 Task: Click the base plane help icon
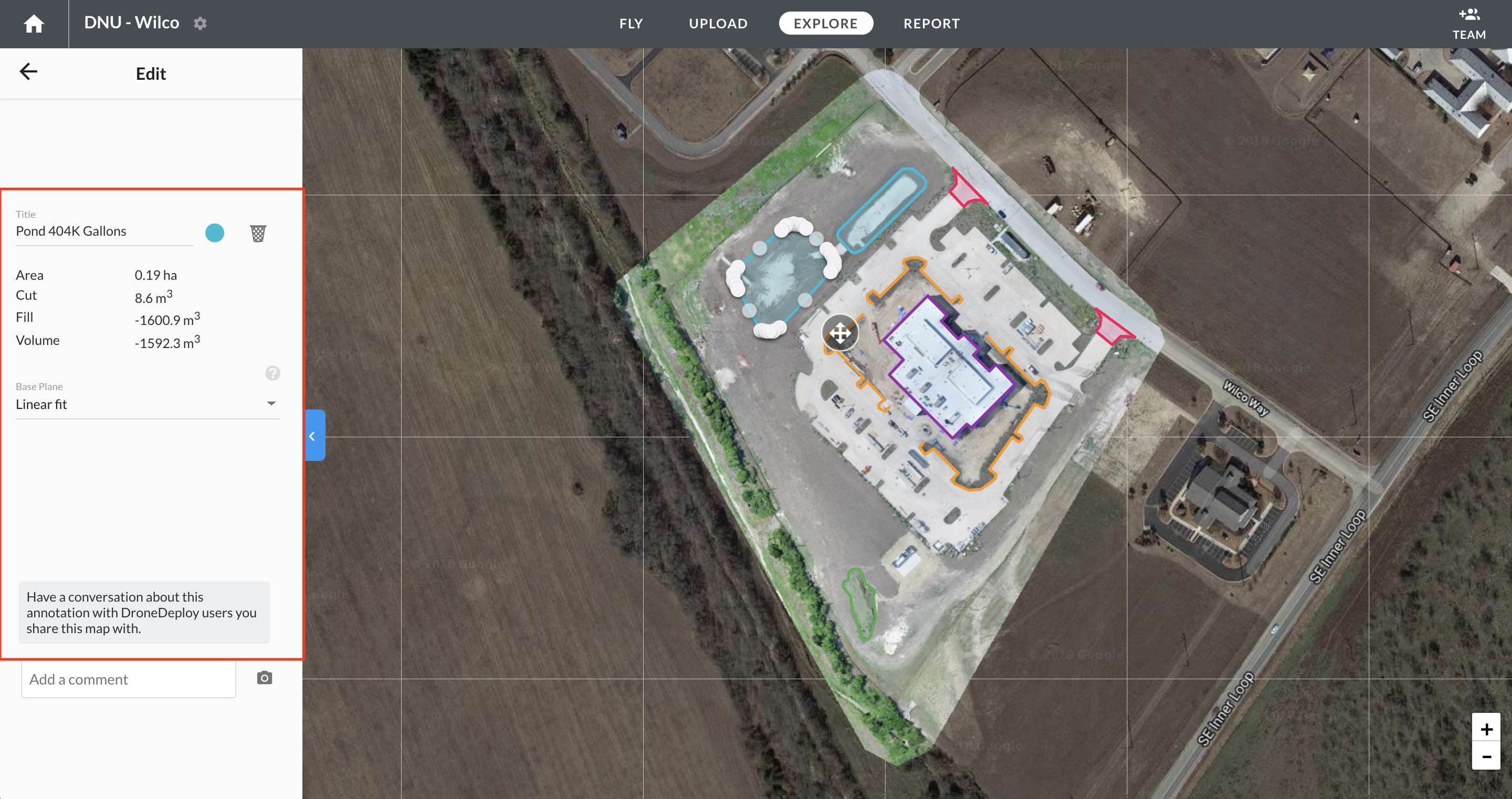click(x=272, y=373)
